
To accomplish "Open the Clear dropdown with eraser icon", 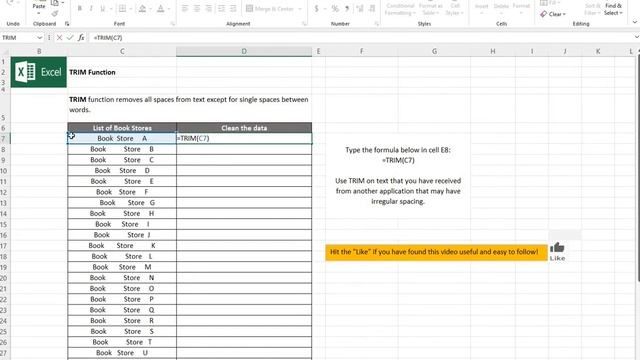I will coord(553,14).
